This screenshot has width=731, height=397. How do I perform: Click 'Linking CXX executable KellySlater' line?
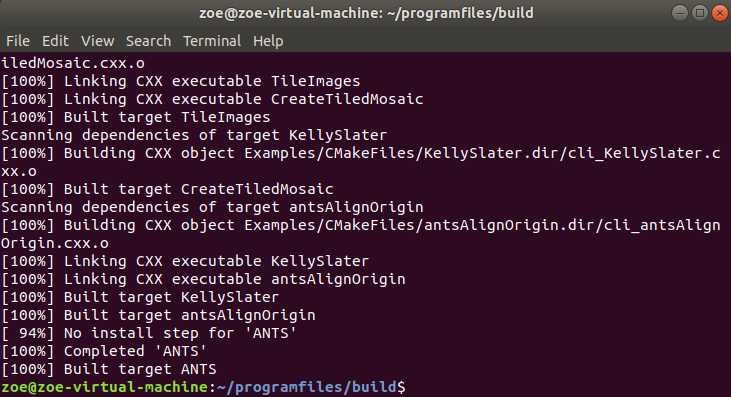(x=185, y=261)
